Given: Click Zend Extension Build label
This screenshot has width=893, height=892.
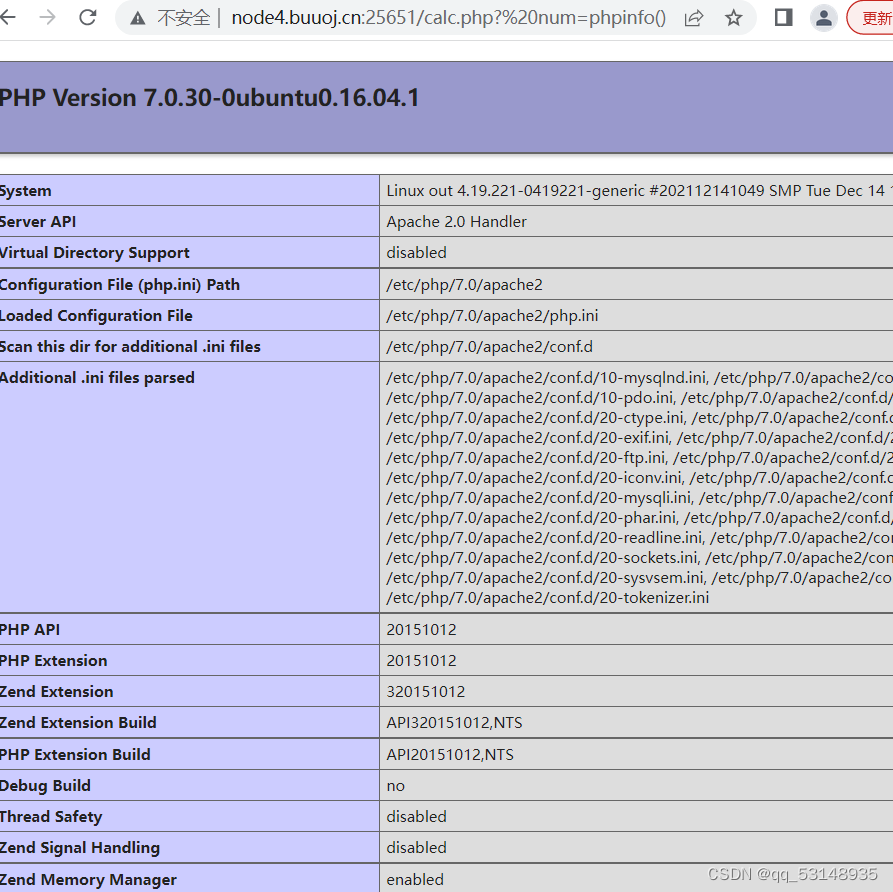Looking at the screenshot, I should pyautogui.click(x=78, y=722).
